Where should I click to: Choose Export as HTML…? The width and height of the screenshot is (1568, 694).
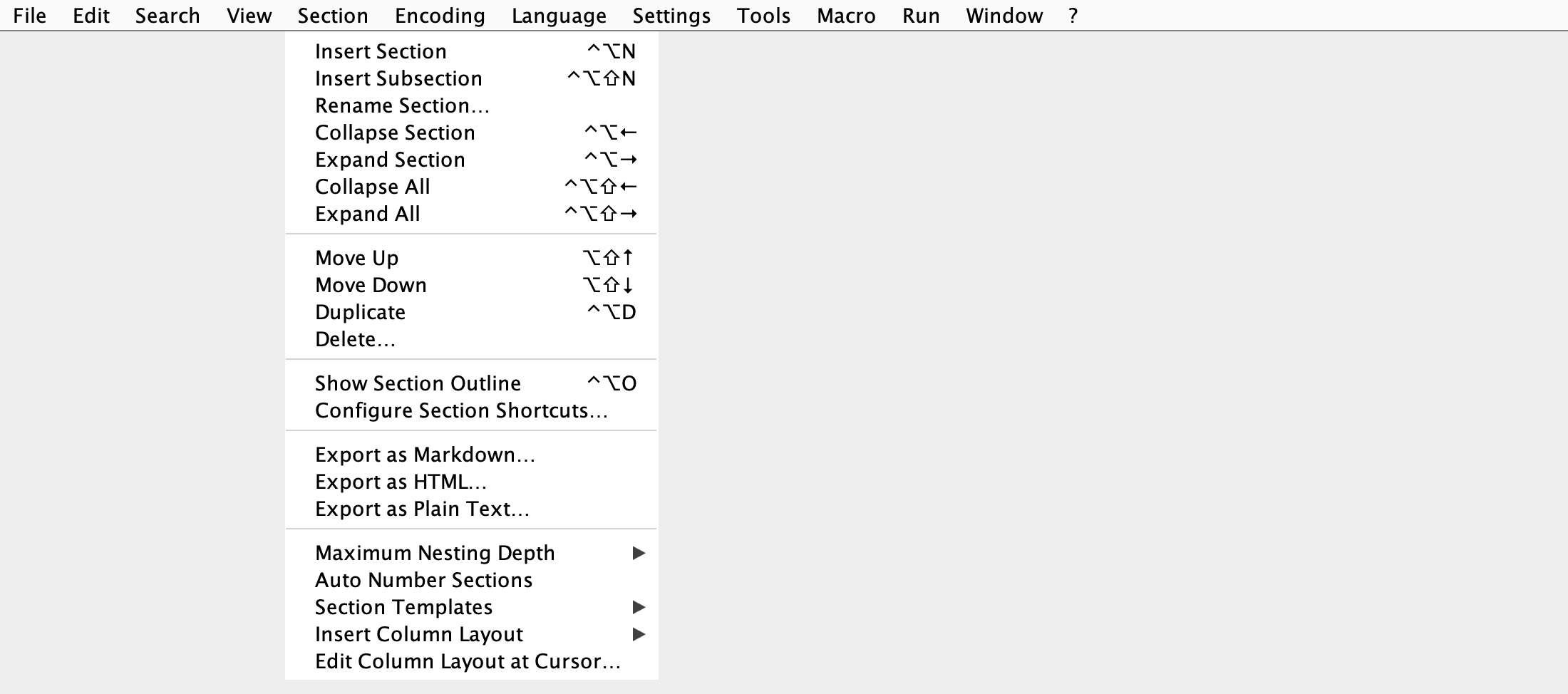pyautogui.click(x=471, y=482)
